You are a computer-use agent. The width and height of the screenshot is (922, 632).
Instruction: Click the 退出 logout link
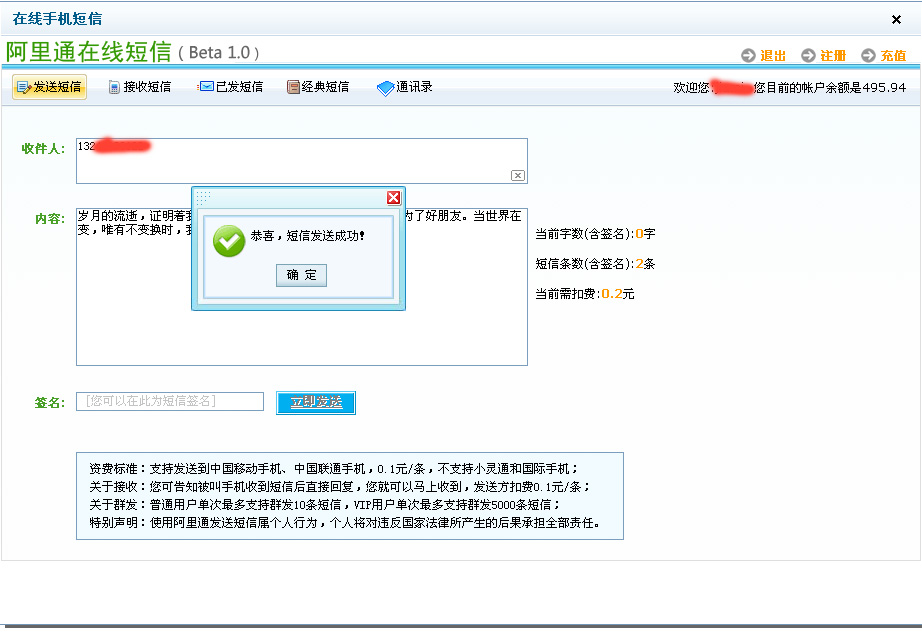point(773,56)
